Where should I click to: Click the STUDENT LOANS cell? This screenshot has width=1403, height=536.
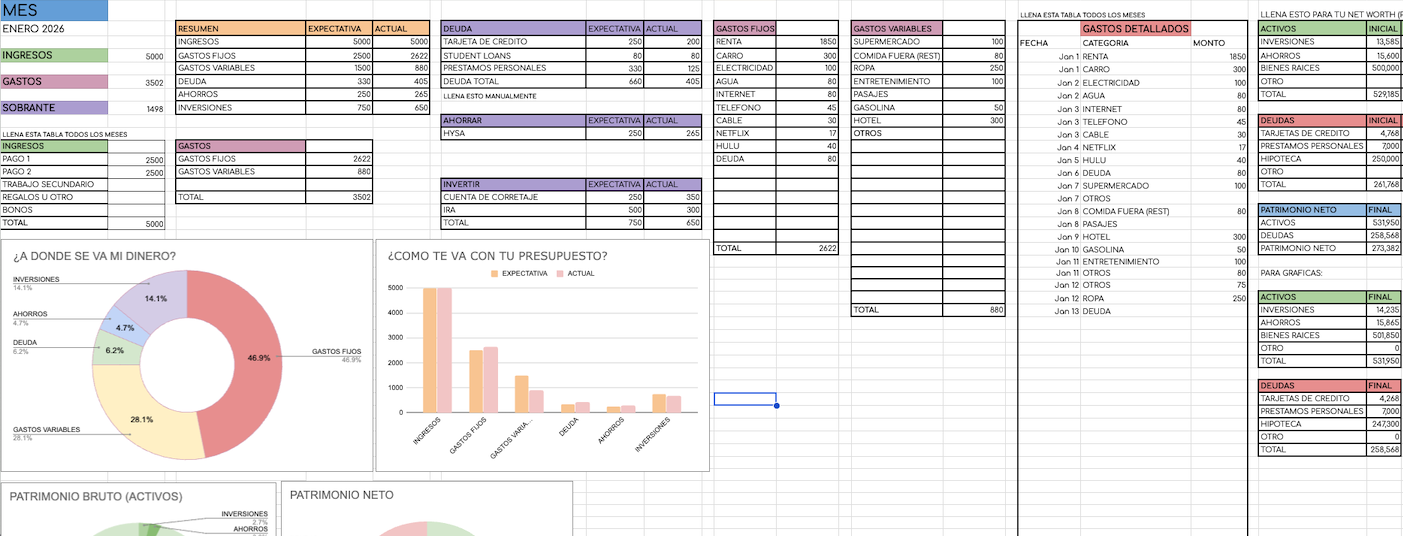tap(513, 55)
